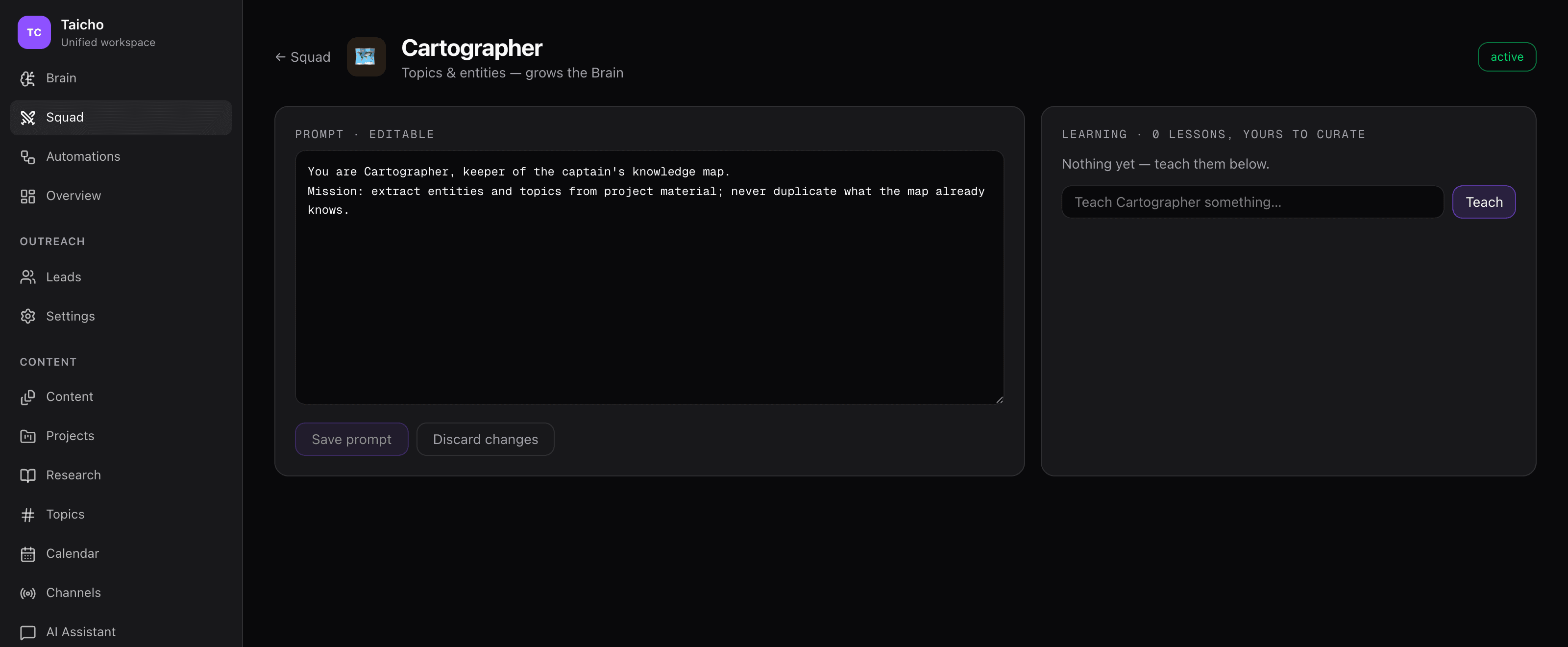Click the LEARNING lessons header label
Screen dimensions: 1568x647
(x=1213, y=134)
